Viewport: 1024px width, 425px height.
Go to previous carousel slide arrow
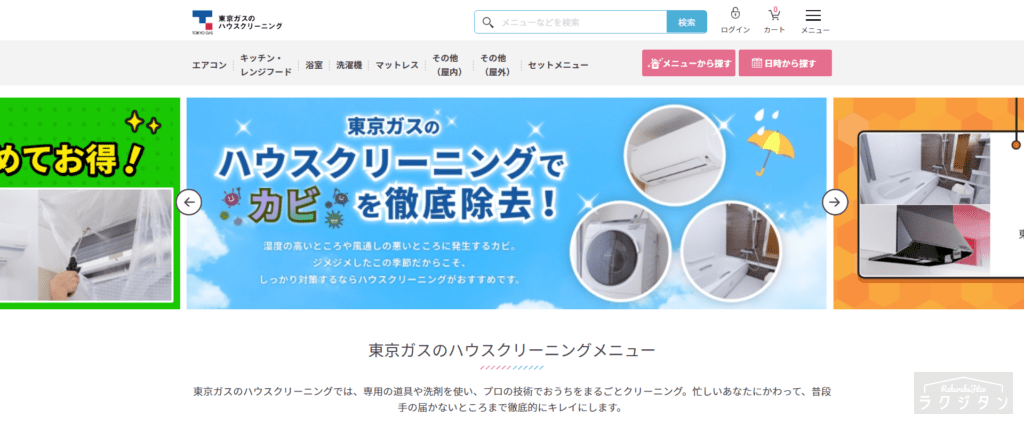click(x=189, y=202)
